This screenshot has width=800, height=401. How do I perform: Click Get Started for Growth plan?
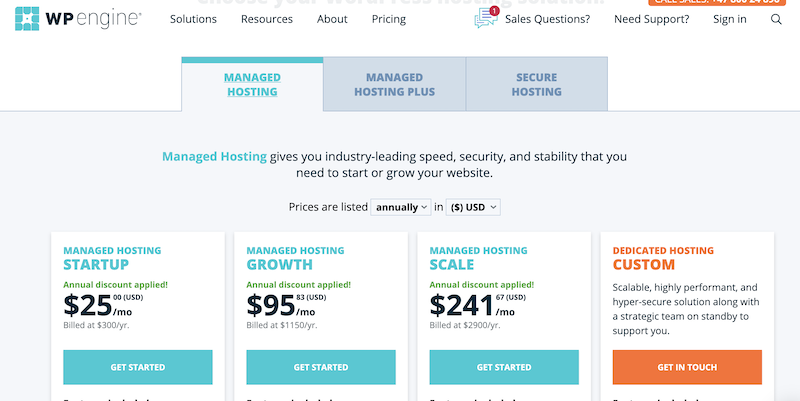pyautogui.click(x=321, y=367)
